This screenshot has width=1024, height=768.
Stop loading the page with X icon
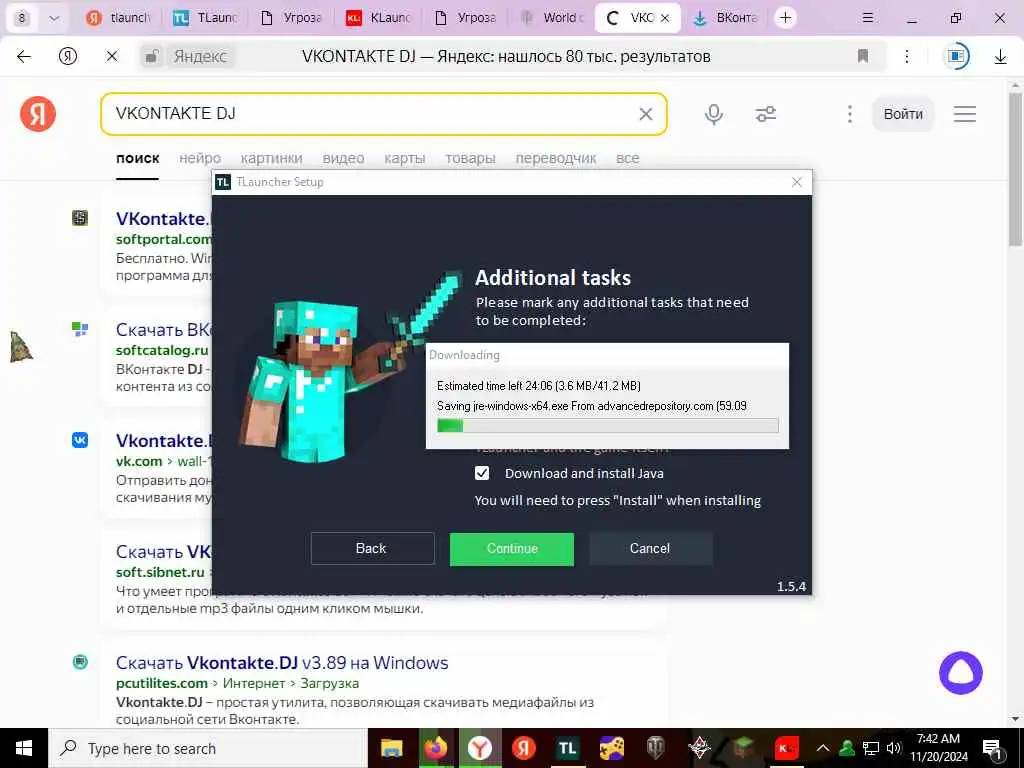[112, 57]
